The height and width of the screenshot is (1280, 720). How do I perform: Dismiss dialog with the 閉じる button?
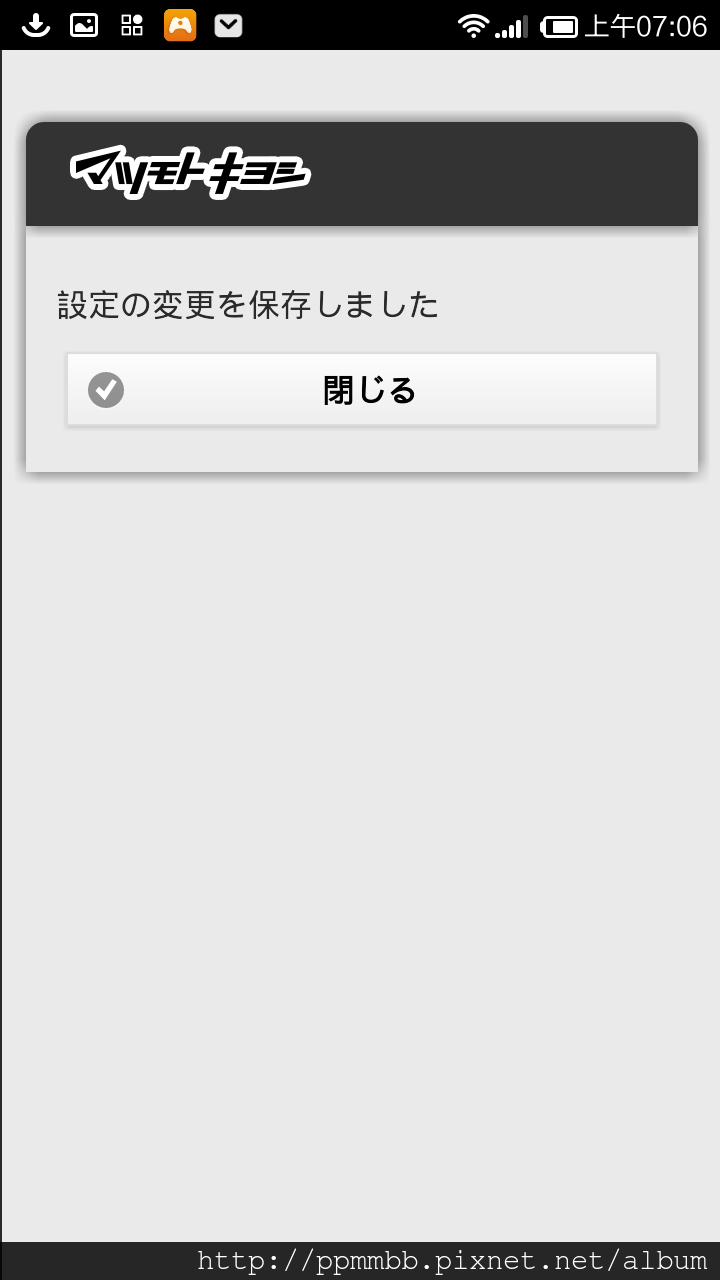point(362,389)
